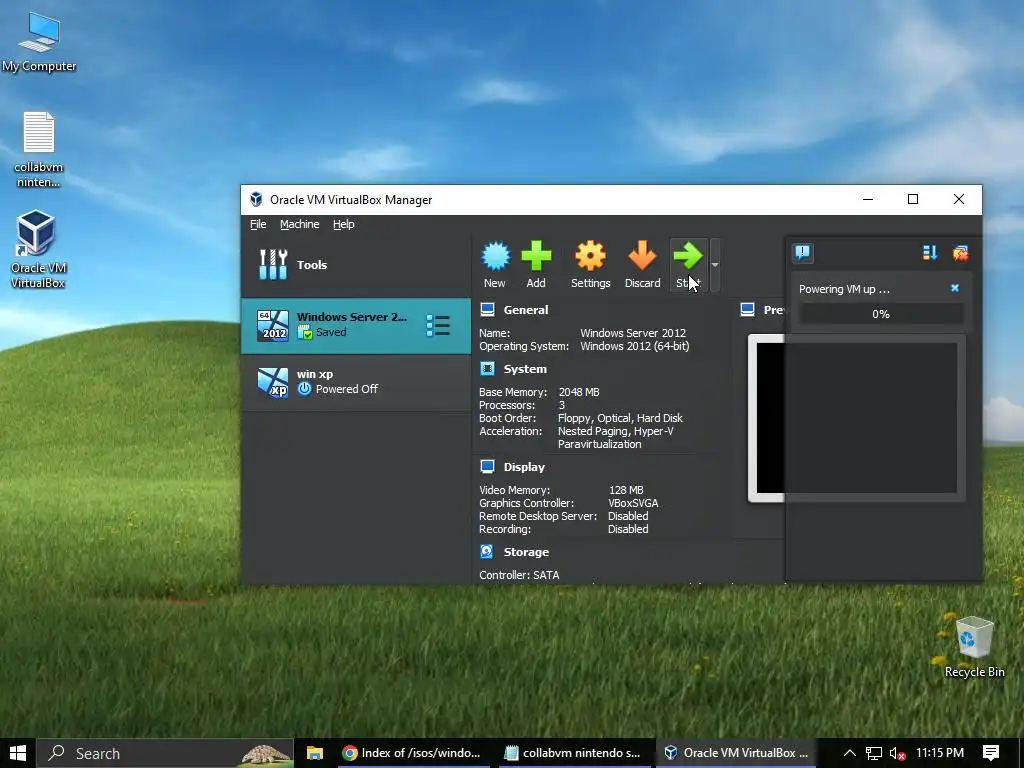Open File Explorer from the taskbar

click(315, 753)
